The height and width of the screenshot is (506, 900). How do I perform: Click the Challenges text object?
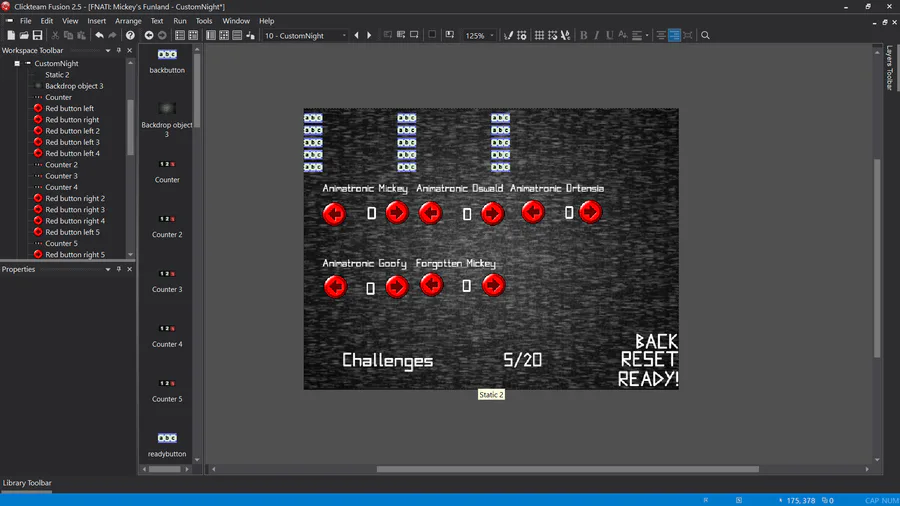coord(387,360)
